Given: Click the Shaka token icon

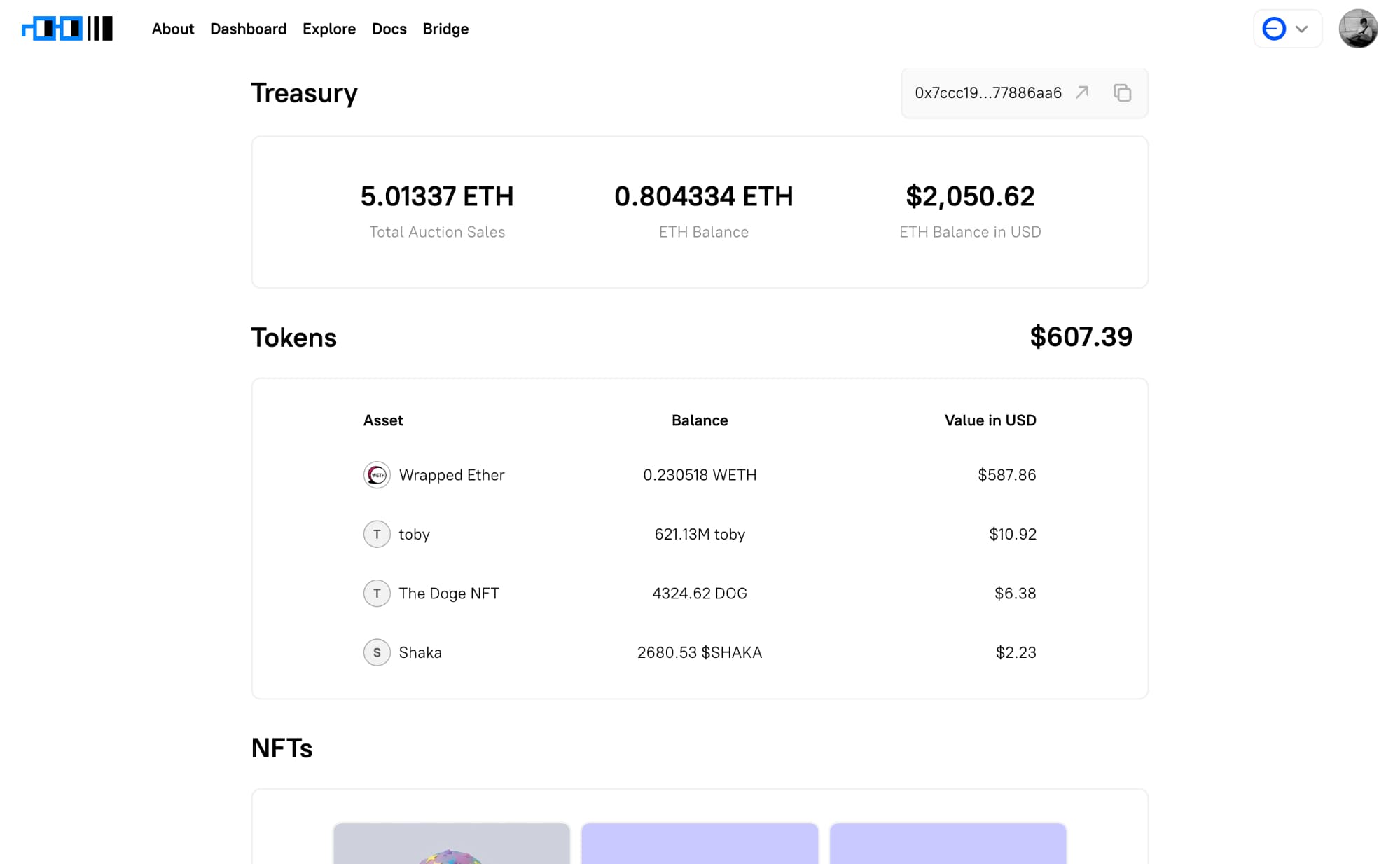Looking at the screenshot, I should pyautogui.click(x=377, y=652).
